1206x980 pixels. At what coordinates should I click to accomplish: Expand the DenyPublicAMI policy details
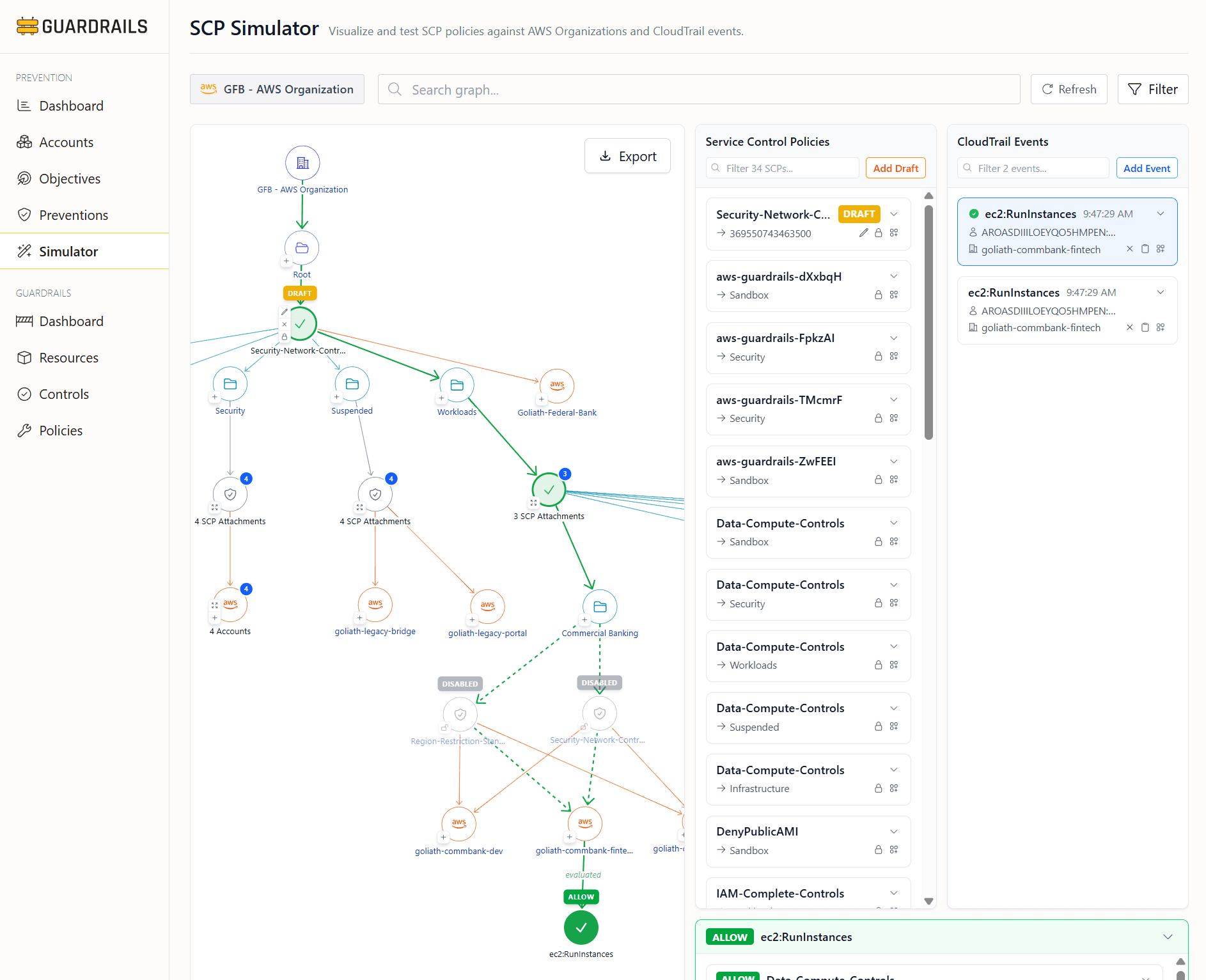893,831
